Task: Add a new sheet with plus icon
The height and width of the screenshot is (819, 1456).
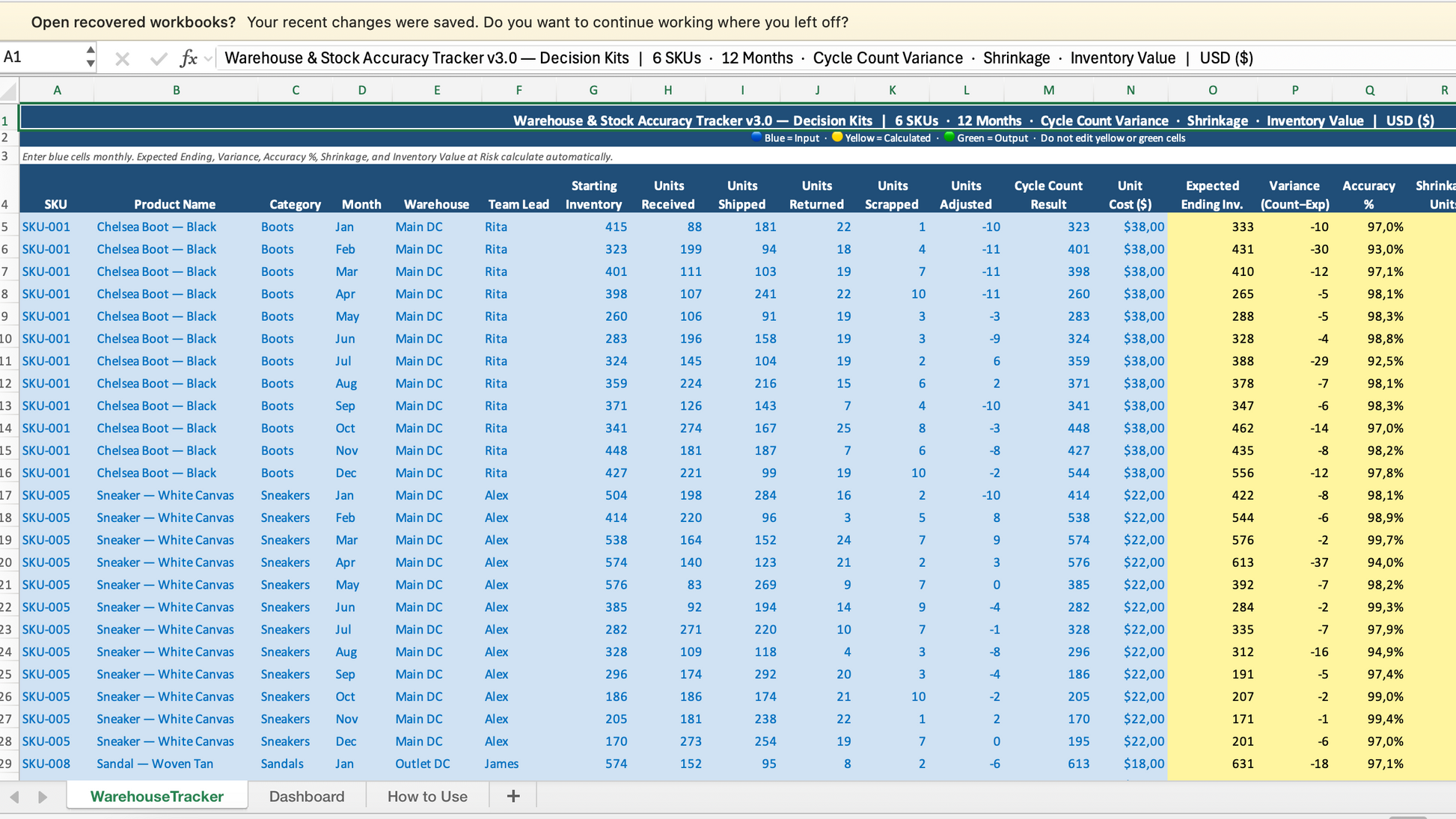Action: tap(513, 797)
